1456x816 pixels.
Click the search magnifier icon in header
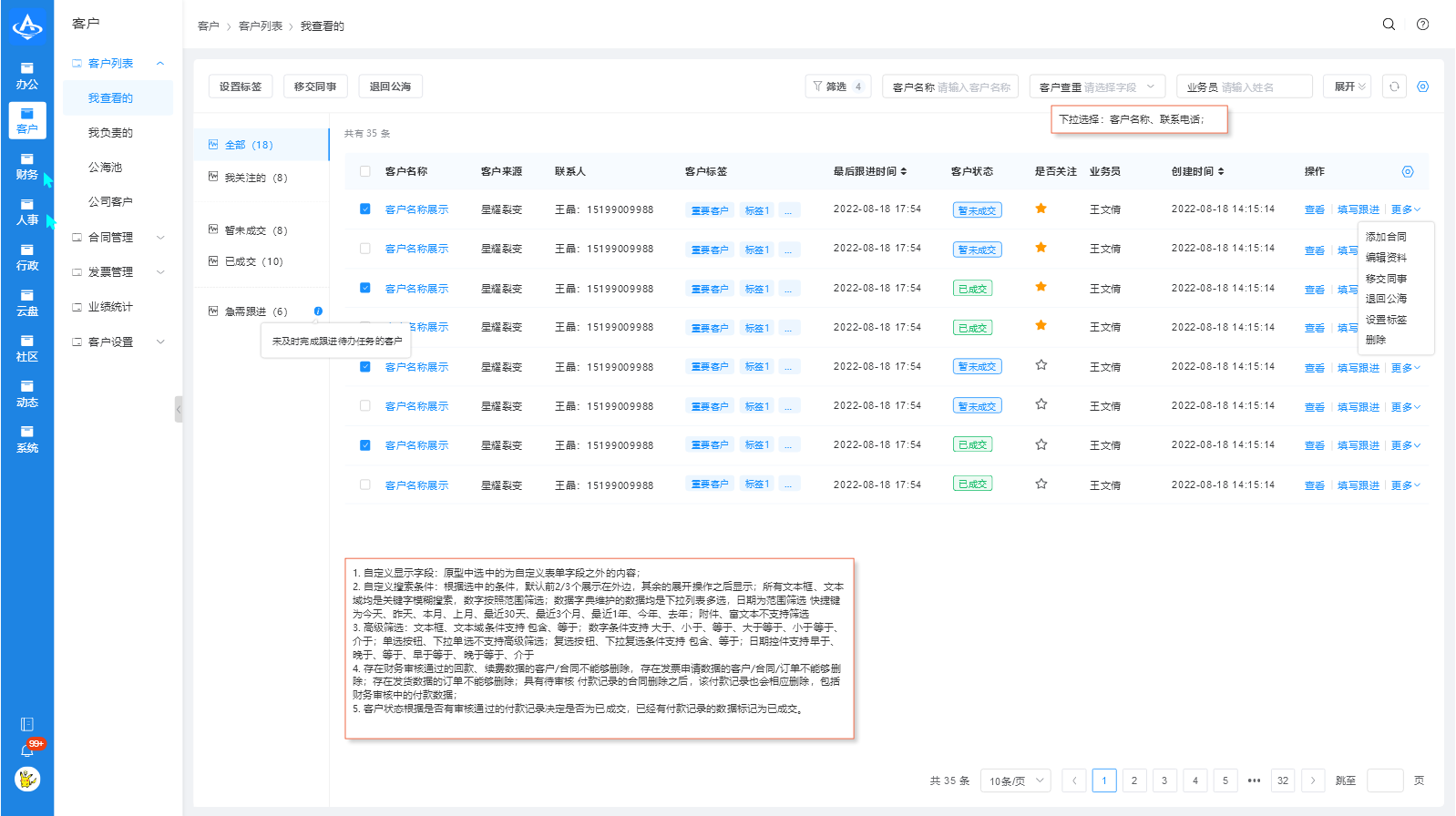(x=1389, y=25)
